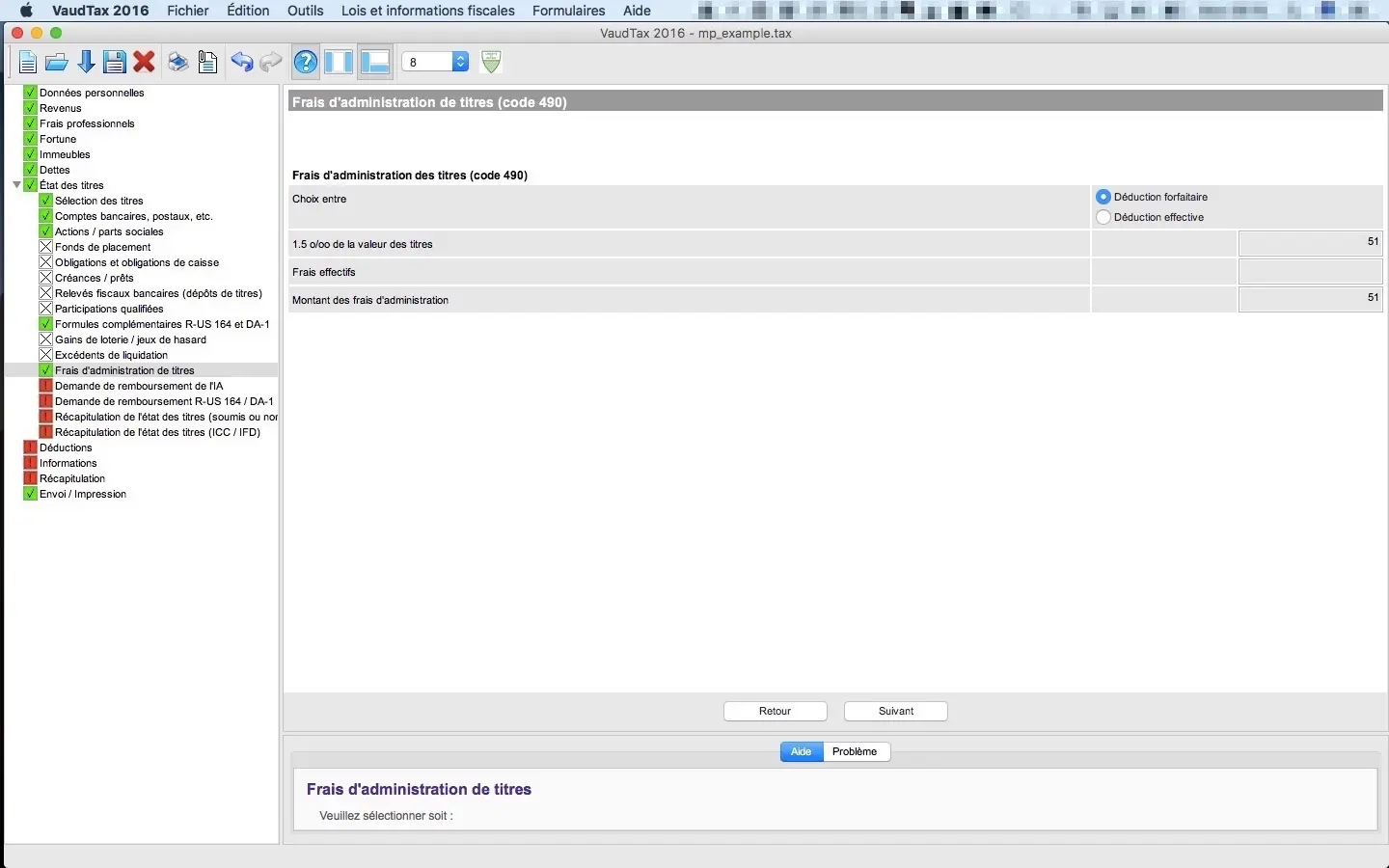
Task: Open Demande de remboursement R-US 164 / DA-1
Action: pos(164,401)
